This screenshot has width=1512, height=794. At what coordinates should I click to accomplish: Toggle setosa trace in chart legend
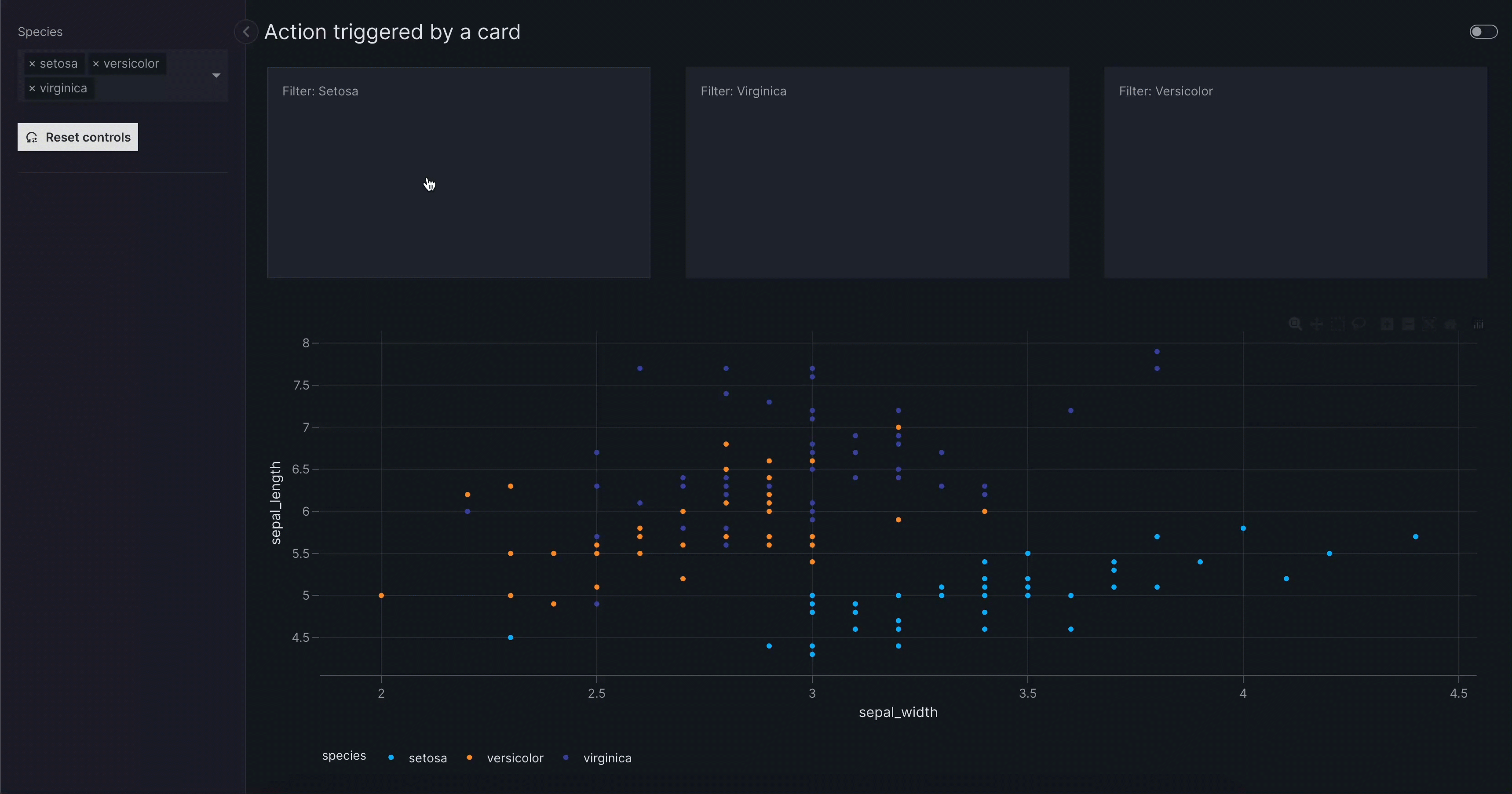pyautogui.click(x=427, y=758)
